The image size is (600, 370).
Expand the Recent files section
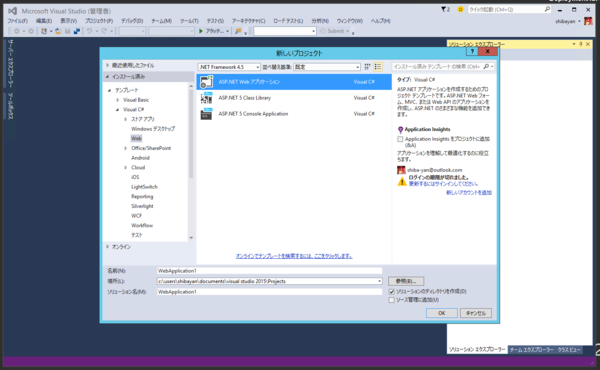click(108, 65)
